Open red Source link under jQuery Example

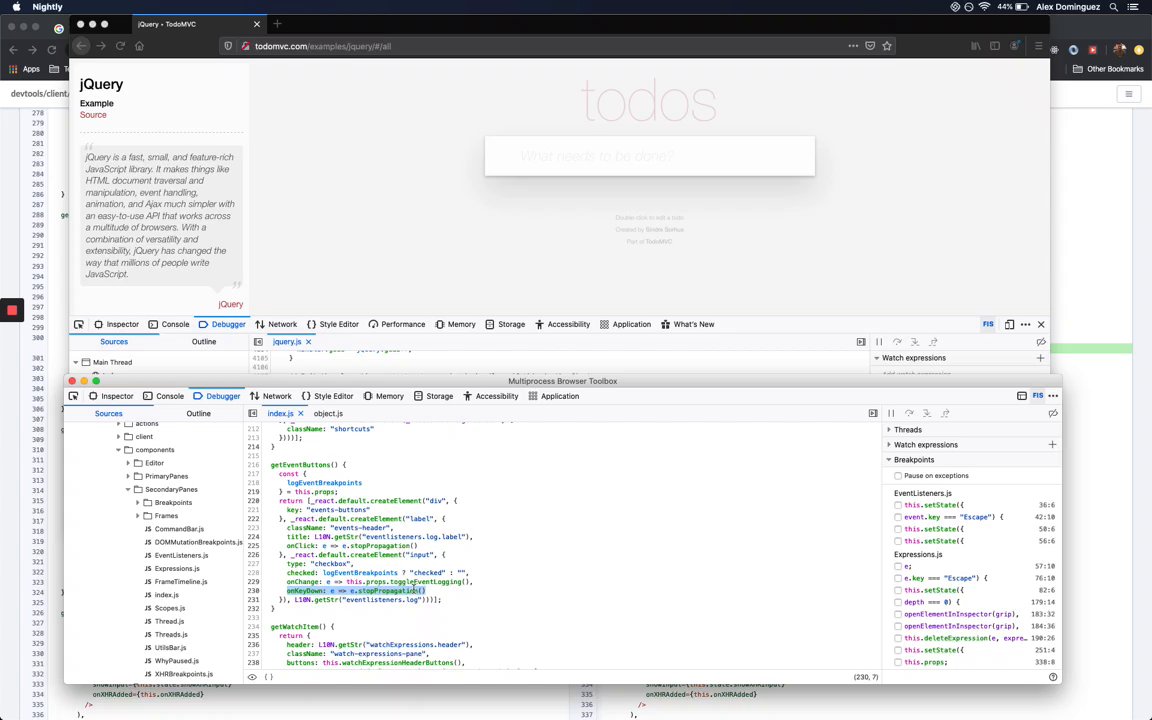click(93, 115)
